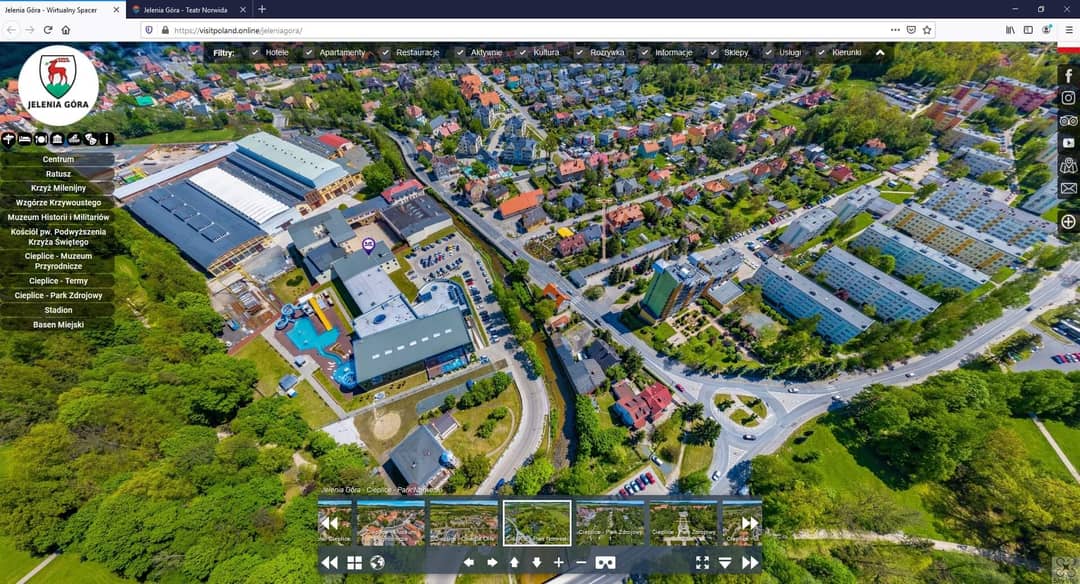
Task: Switch to Jelenia Góra - Teatr Norwida tab
Action: coord(188,9)
